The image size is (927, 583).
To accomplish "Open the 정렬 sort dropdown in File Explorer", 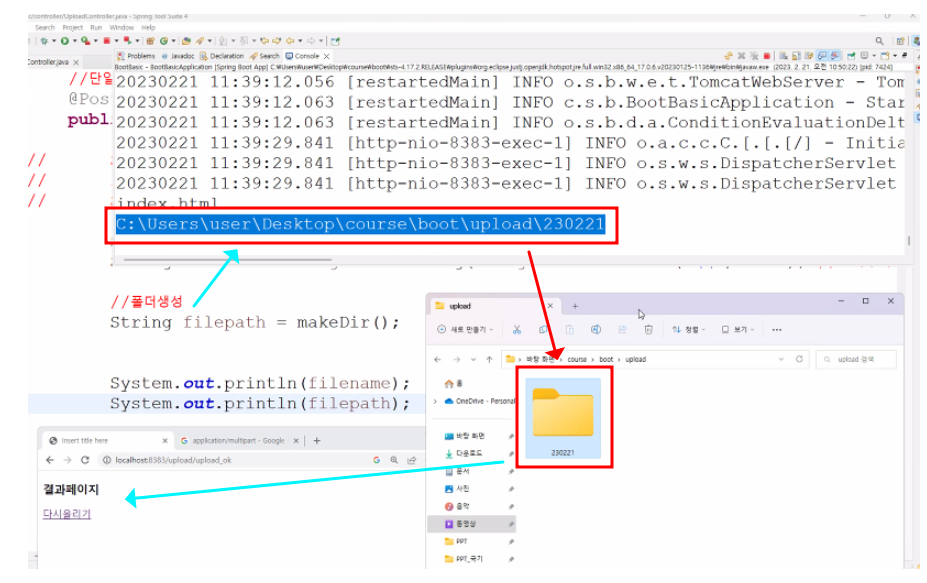I will 688,329.
